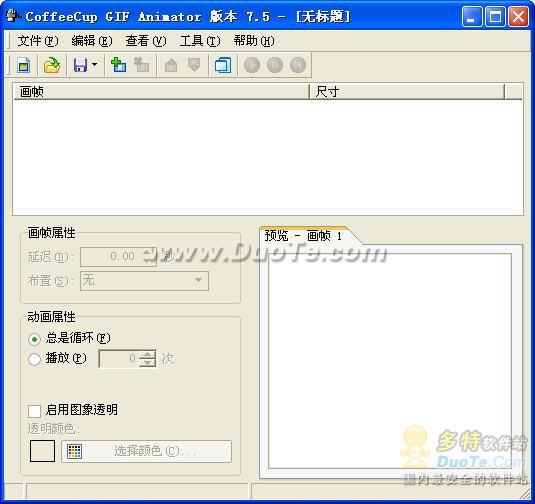Click the delay spinner arrows
The height and width of the screenshot is (504, 535).
[147, 257]
